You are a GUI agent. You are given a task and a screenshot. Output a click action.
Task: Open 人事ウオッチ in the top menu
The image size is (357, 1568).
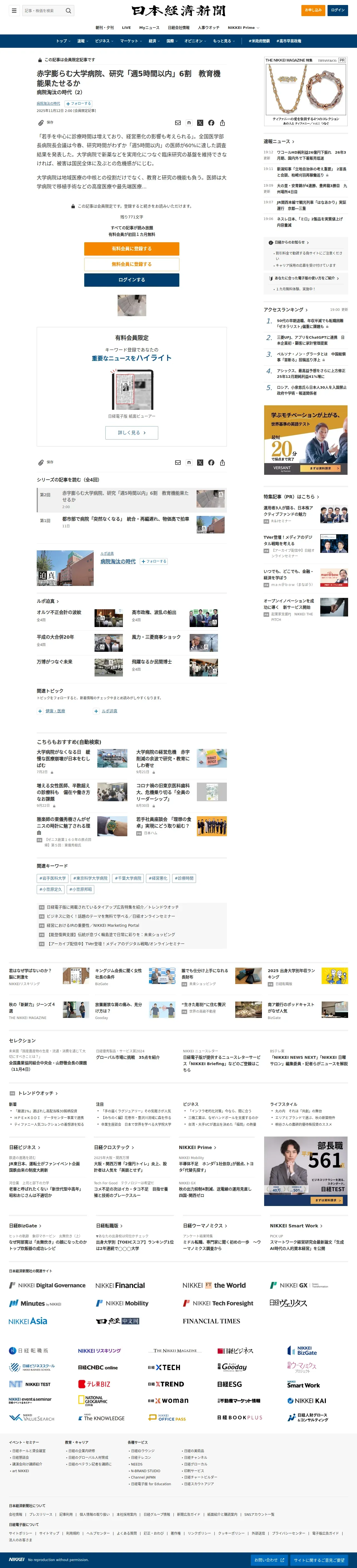point(208,28)
